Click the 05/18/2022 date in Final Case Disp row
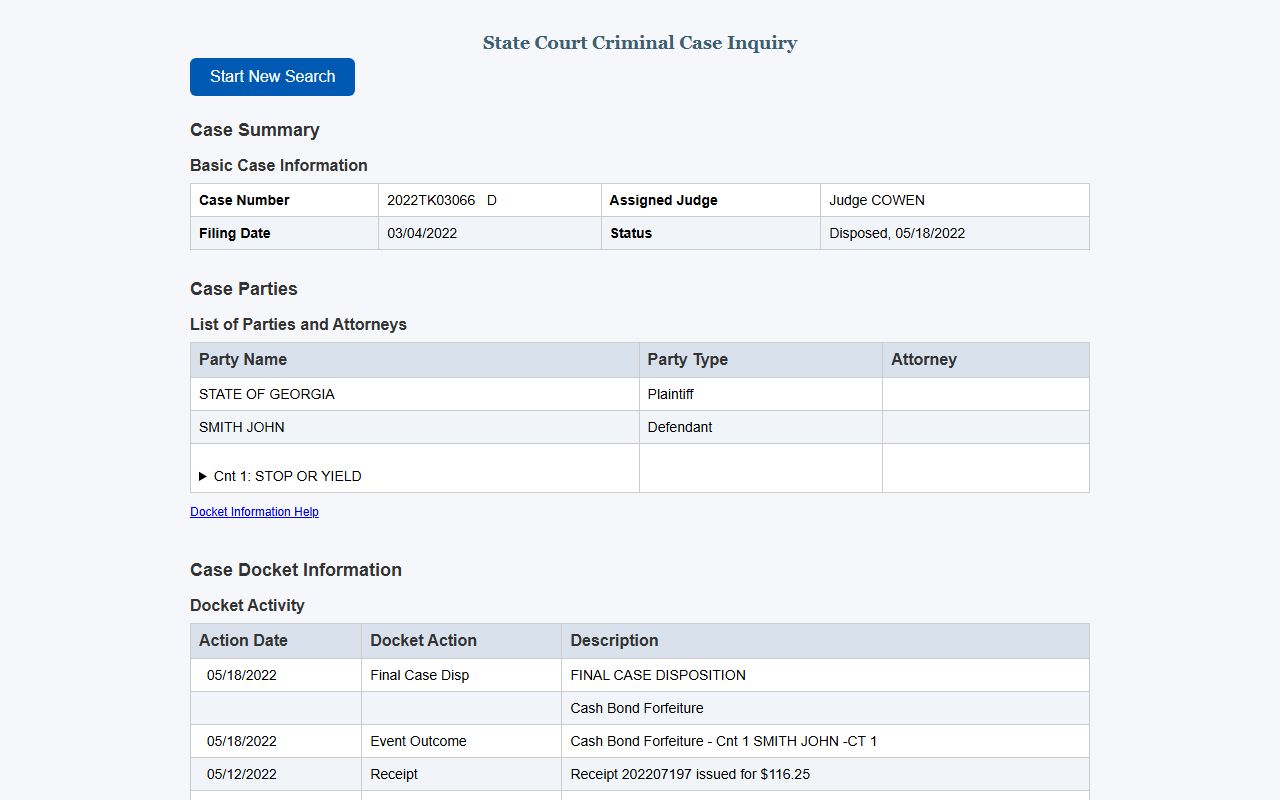The image size is (1280, 800). pyautogui.click(x=242, y=675)
